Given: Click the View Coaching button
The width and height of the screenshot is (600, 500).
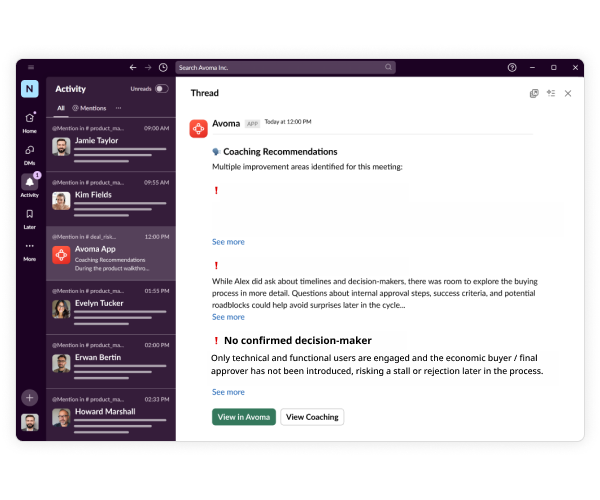Looking at the screenshot, I should [312, 417].
